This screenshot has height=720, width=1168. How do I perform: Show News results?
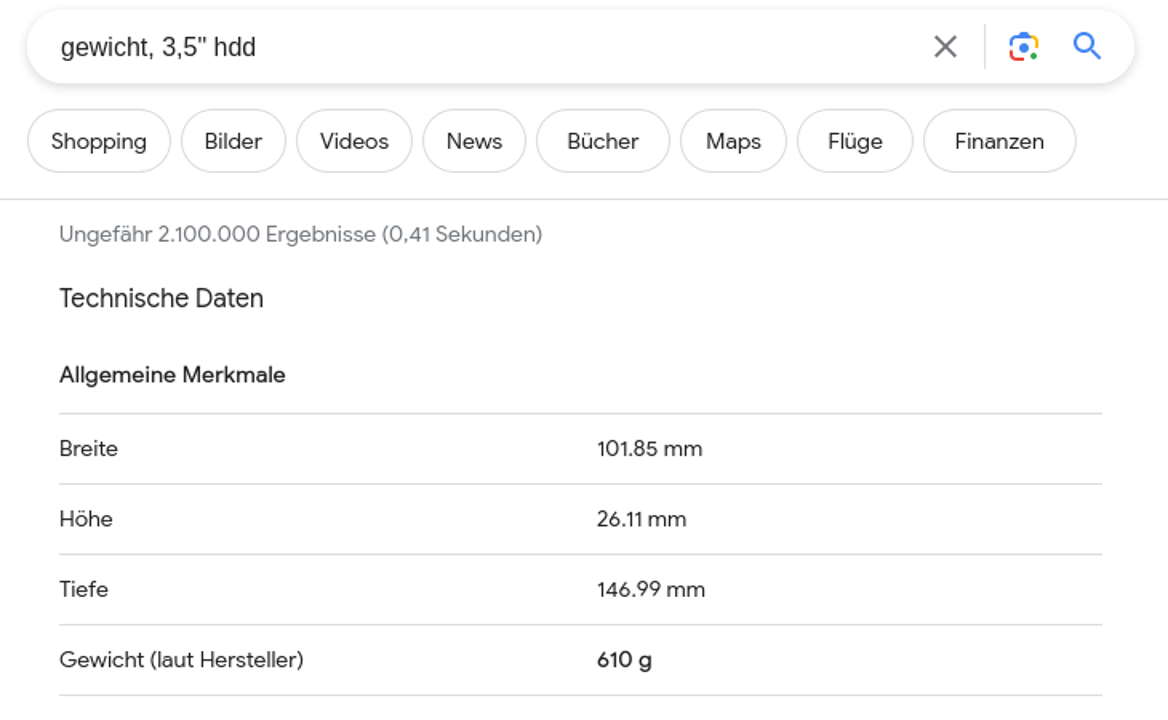(474, 141)
